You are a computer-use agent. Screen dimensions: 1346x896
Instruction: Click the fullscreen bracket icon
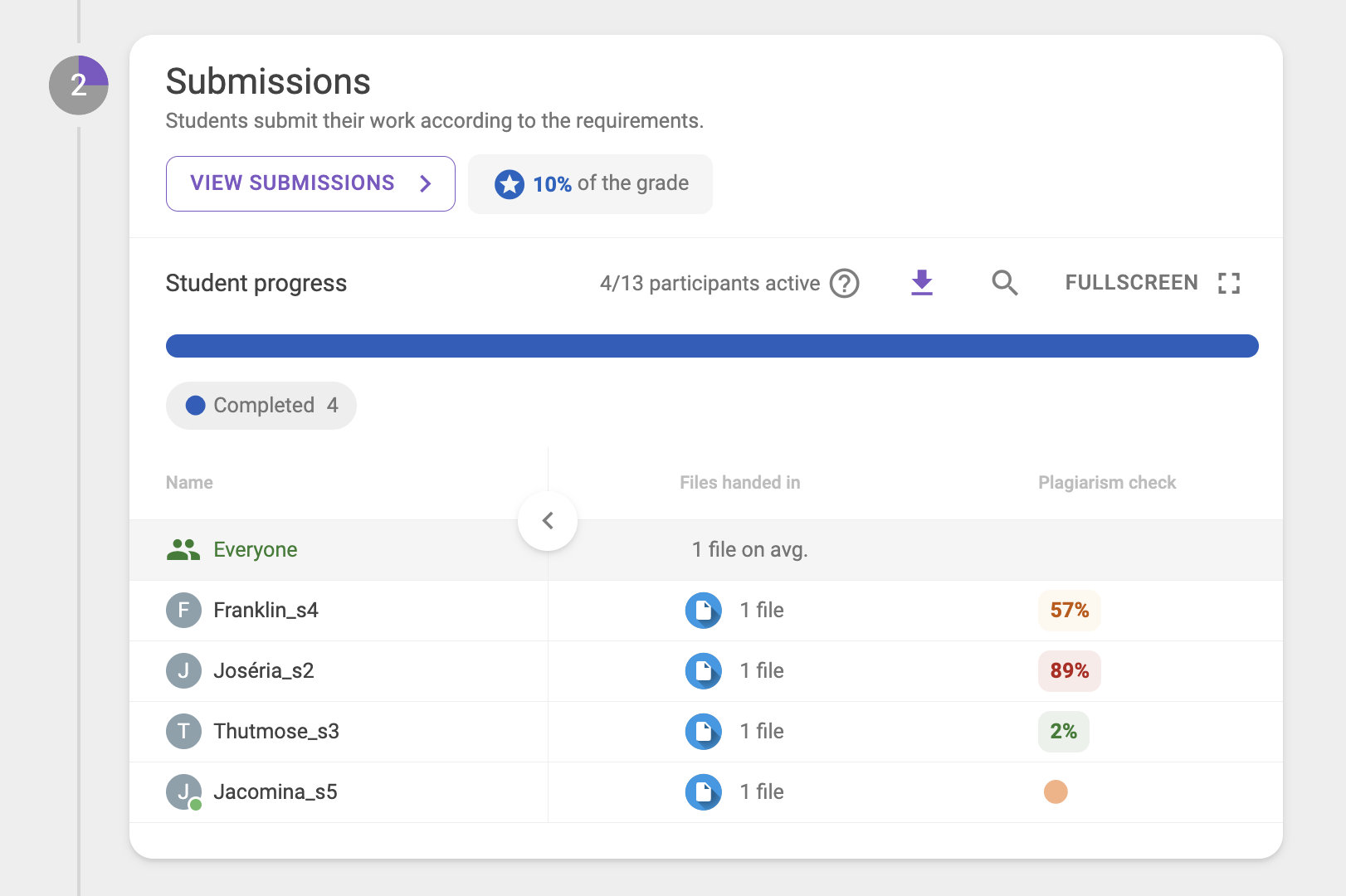(1229, 283)
